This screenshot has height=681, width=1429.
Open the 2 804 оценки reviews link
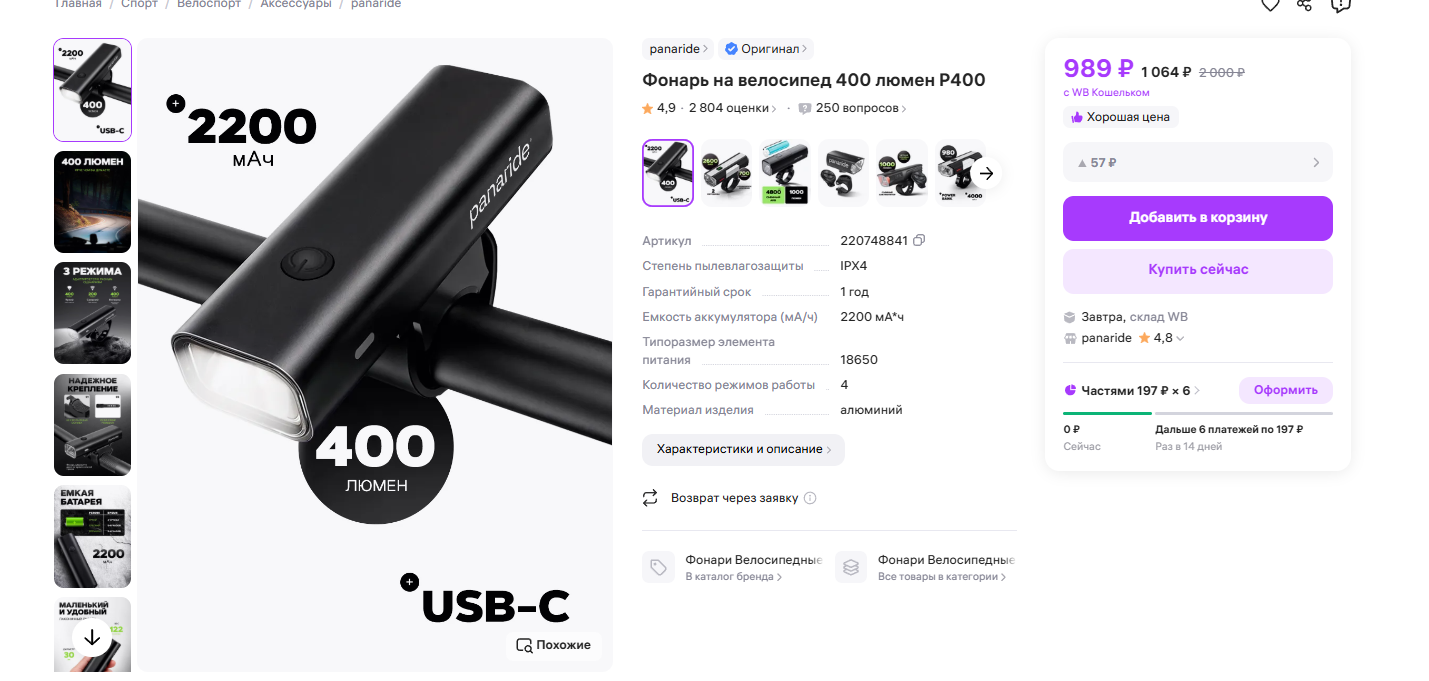click(x=733, y=108)
